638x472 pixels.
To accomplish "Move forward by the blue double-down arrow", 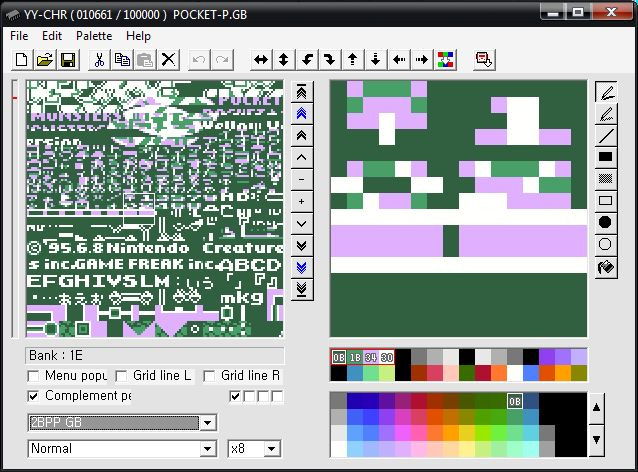I will tap(302, 267).
